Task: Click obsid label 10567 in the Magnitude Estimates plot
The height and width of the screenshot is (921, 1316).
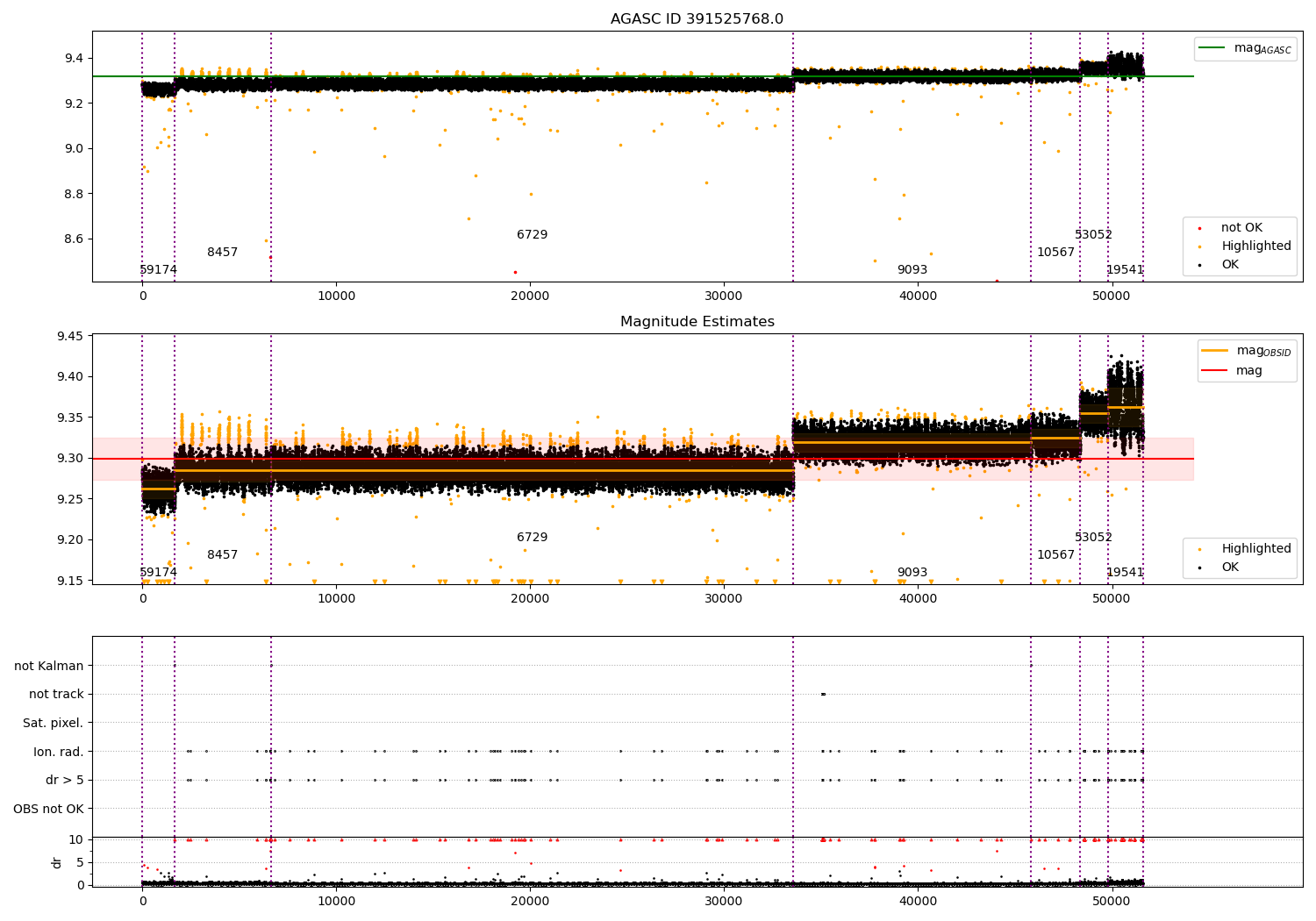Action: click(1055, 555)
